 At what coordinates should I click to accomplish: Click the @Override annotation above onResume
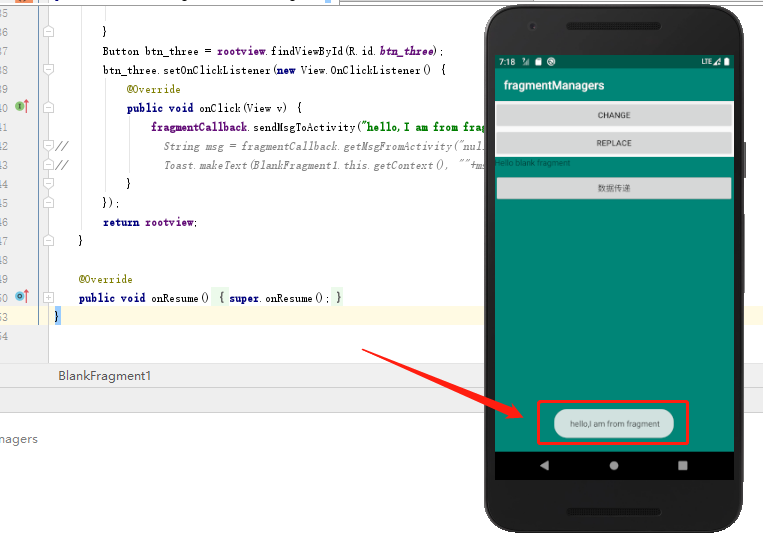[x=106, y=279]
